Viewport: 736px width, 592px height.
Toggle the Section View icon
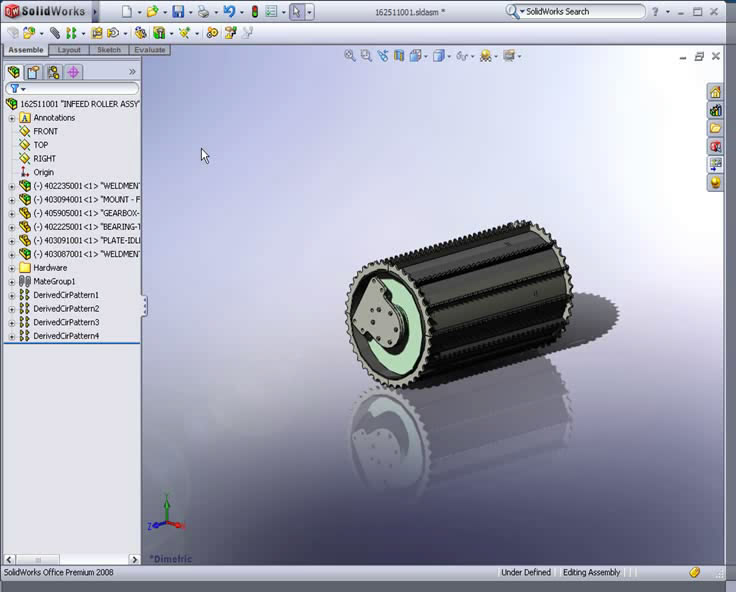point(399,55)
